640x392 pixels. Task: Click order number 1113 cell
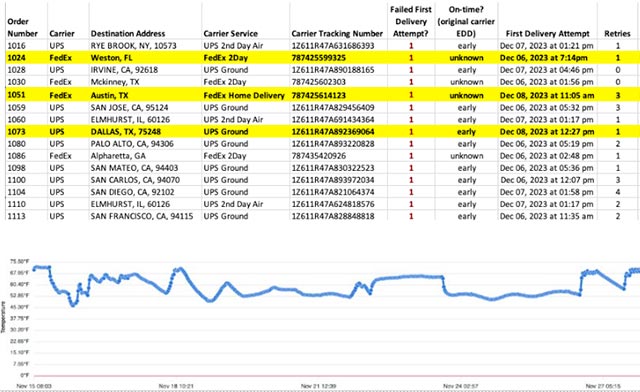[16, 216]
